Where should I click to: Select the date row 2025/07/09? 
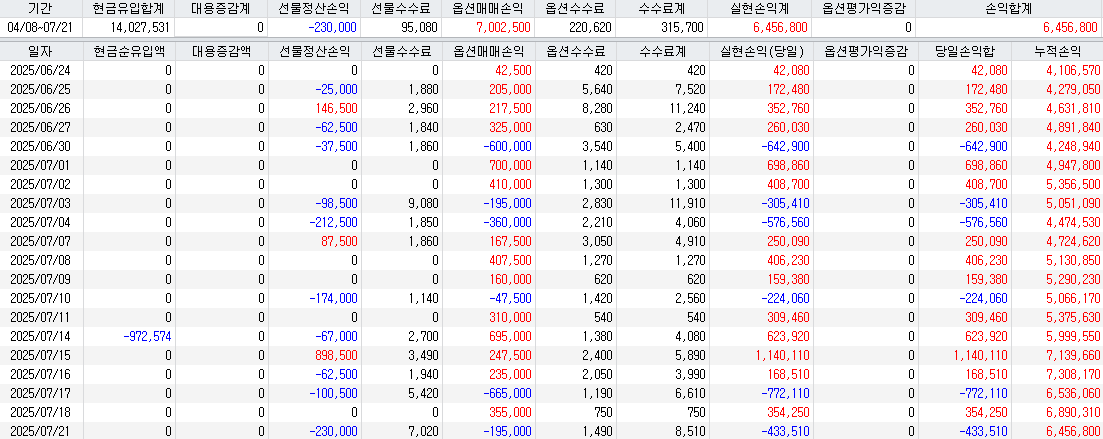point(41,279)
